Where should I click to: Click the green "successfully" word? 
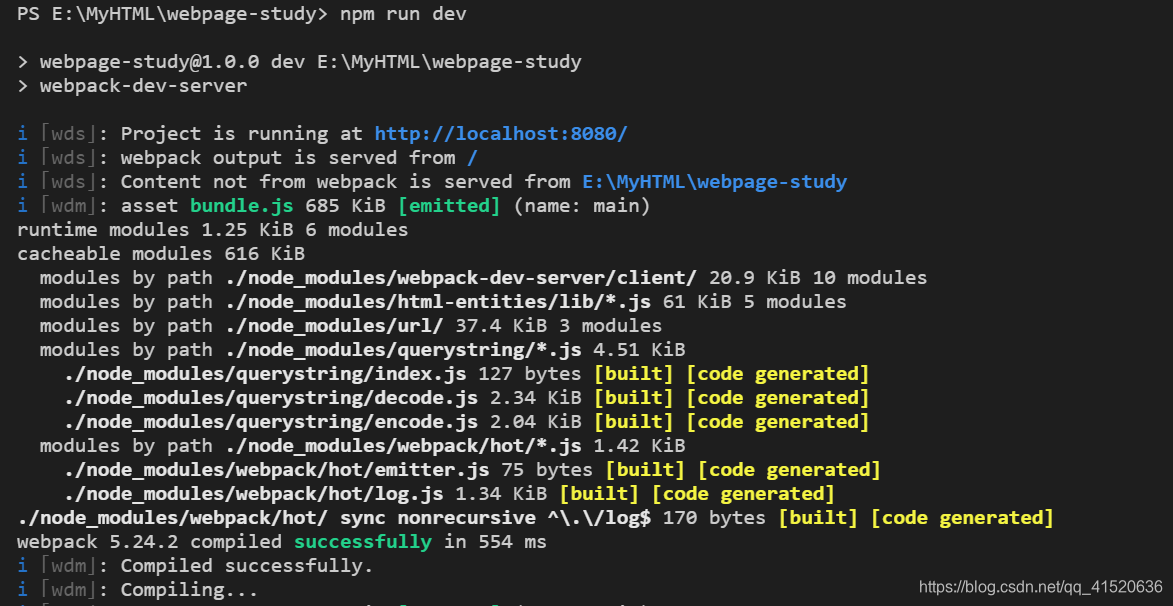click(x=363, y=541)
